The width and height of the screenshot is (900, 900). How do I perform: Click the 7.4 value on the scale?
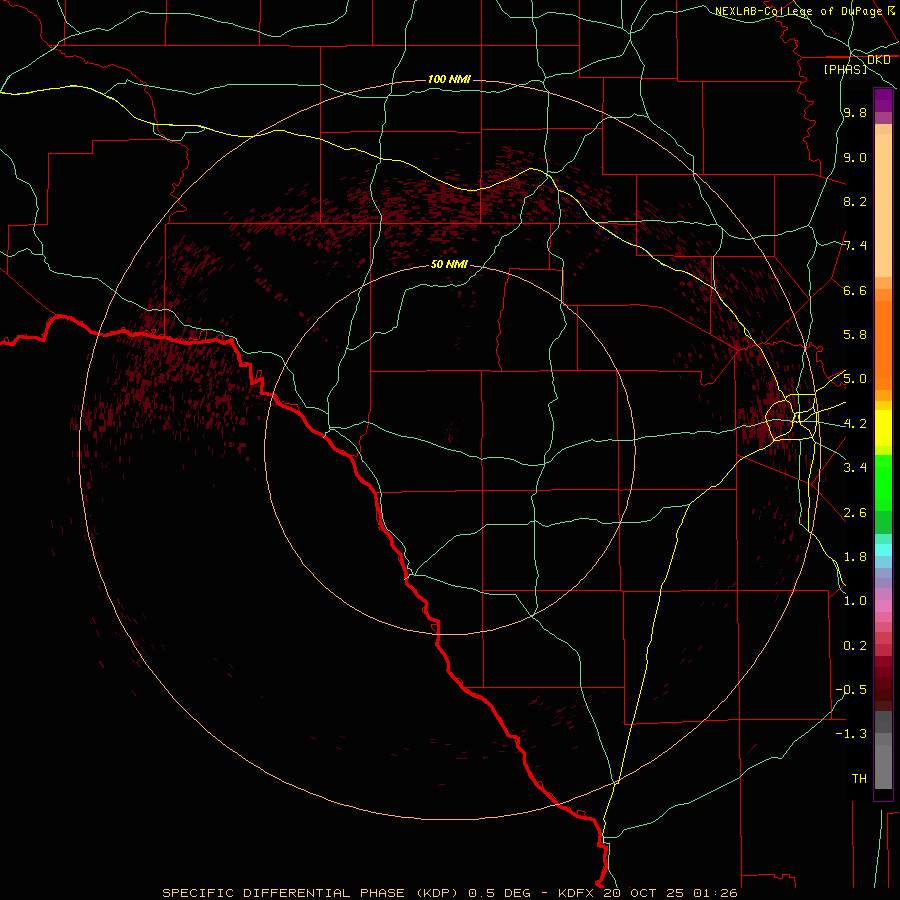tap(855, 246)
